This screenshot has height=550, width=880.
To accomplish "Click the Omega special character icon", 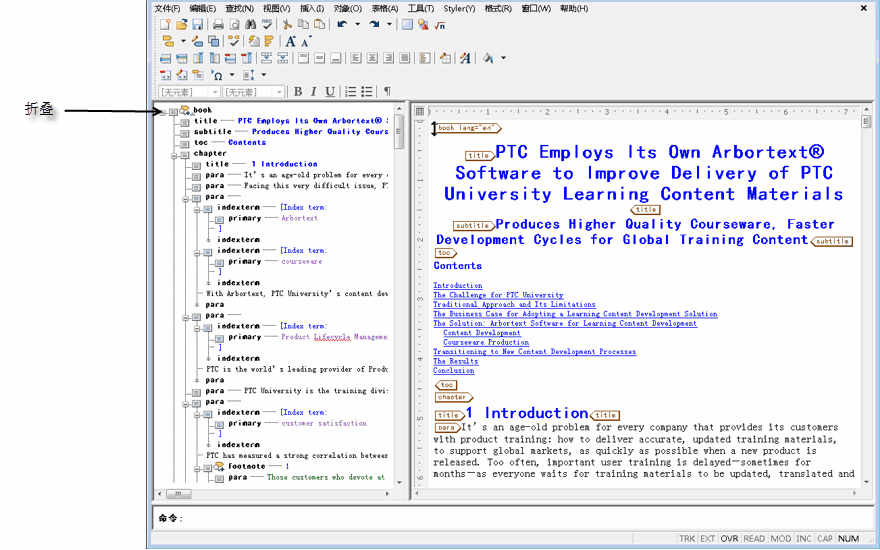I will [x=218, y=75].
